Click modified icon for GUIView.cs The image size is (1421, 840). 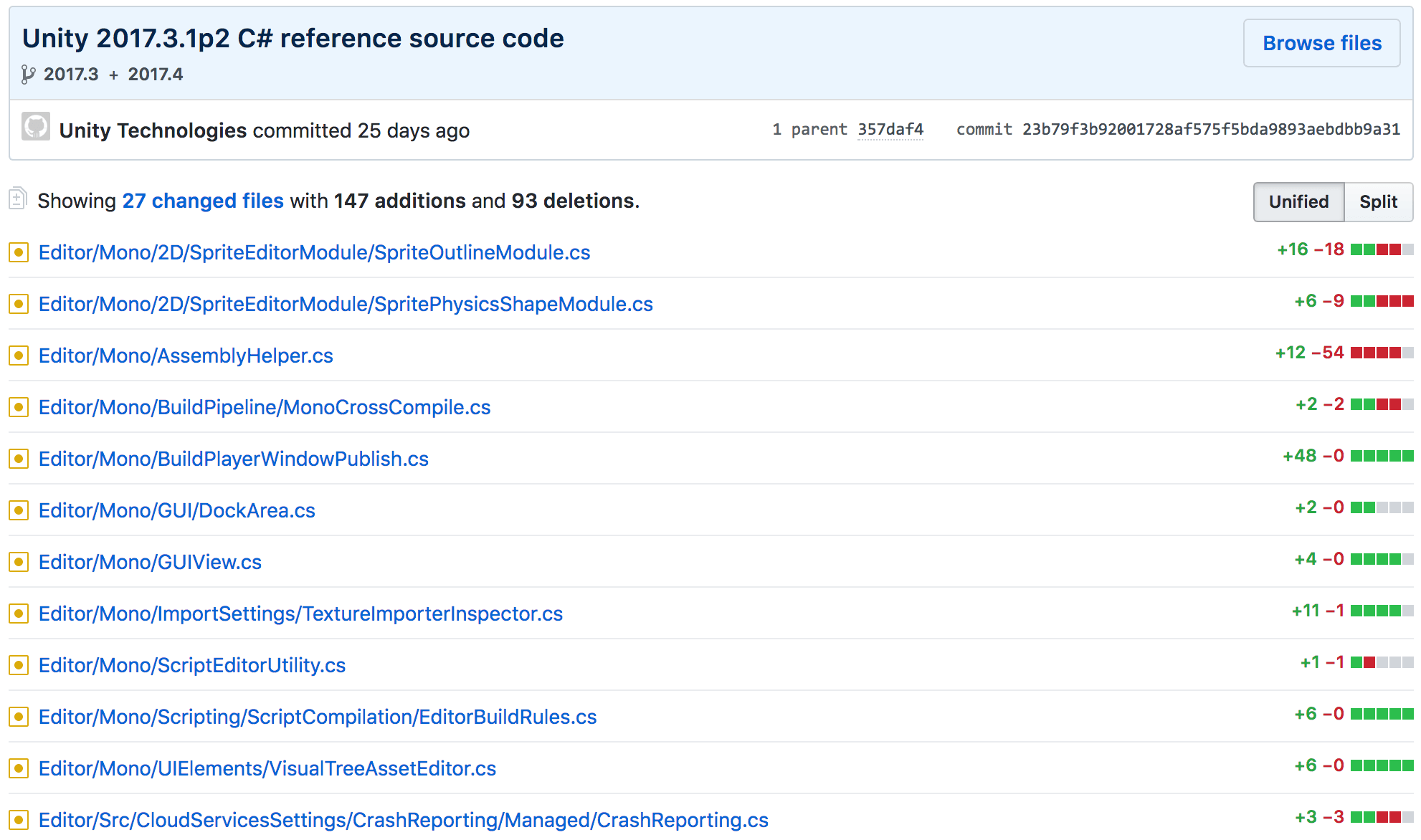[x=19, y=562]
